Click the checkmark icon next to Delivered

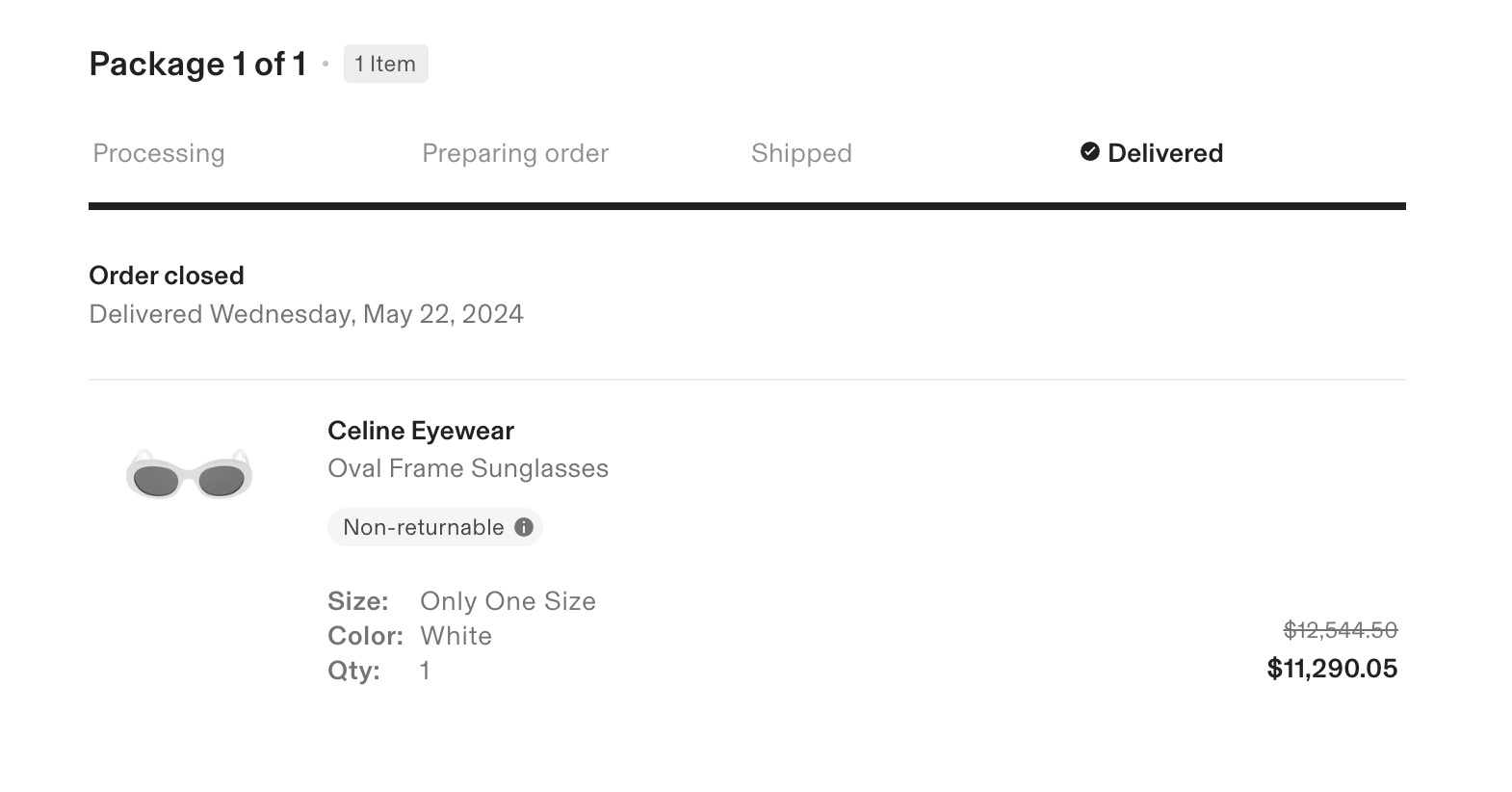coord(1090,152)
